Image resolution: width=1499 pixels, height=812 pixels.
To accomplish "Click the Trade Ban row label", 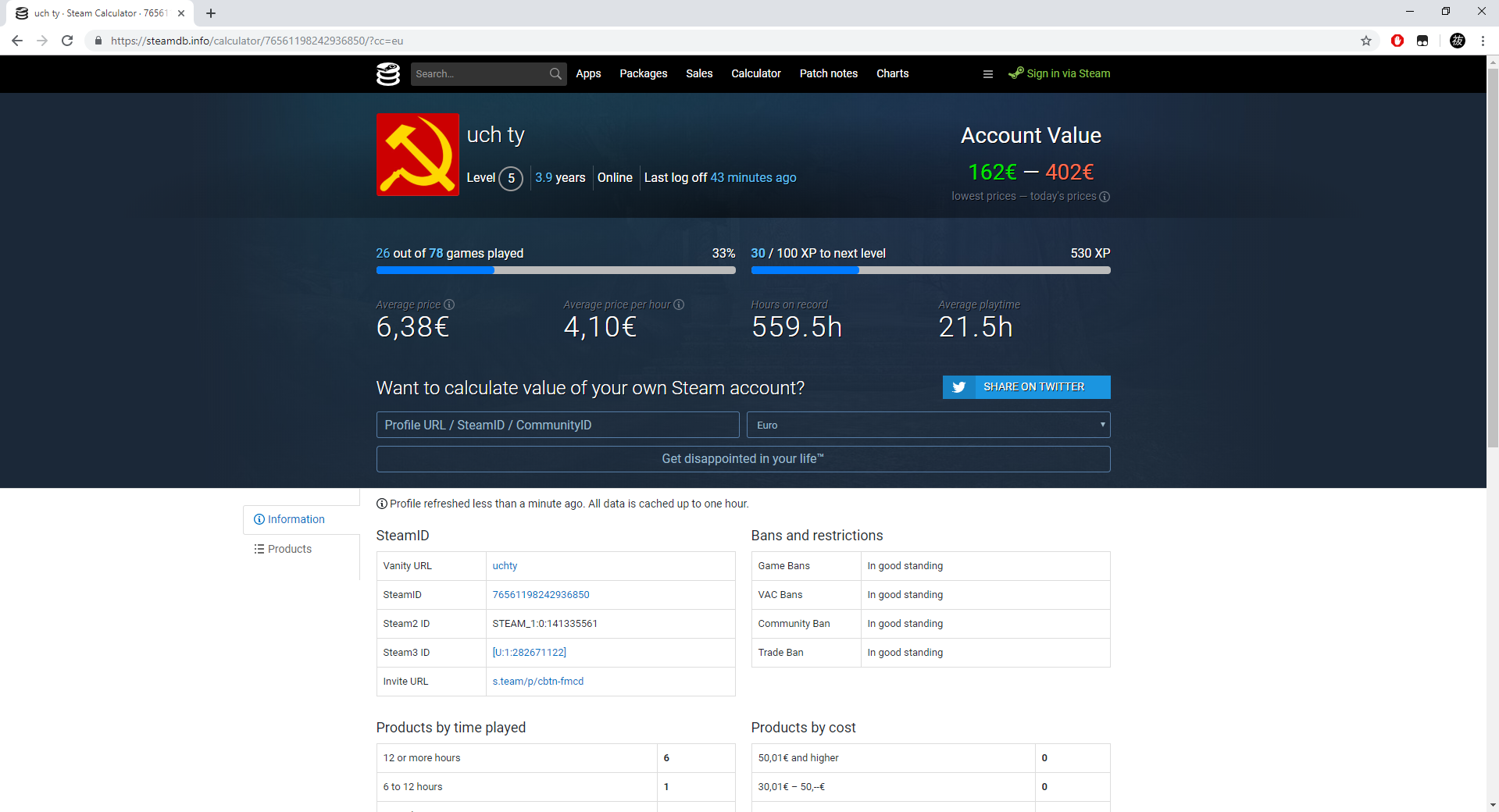I will coord(780,653).
